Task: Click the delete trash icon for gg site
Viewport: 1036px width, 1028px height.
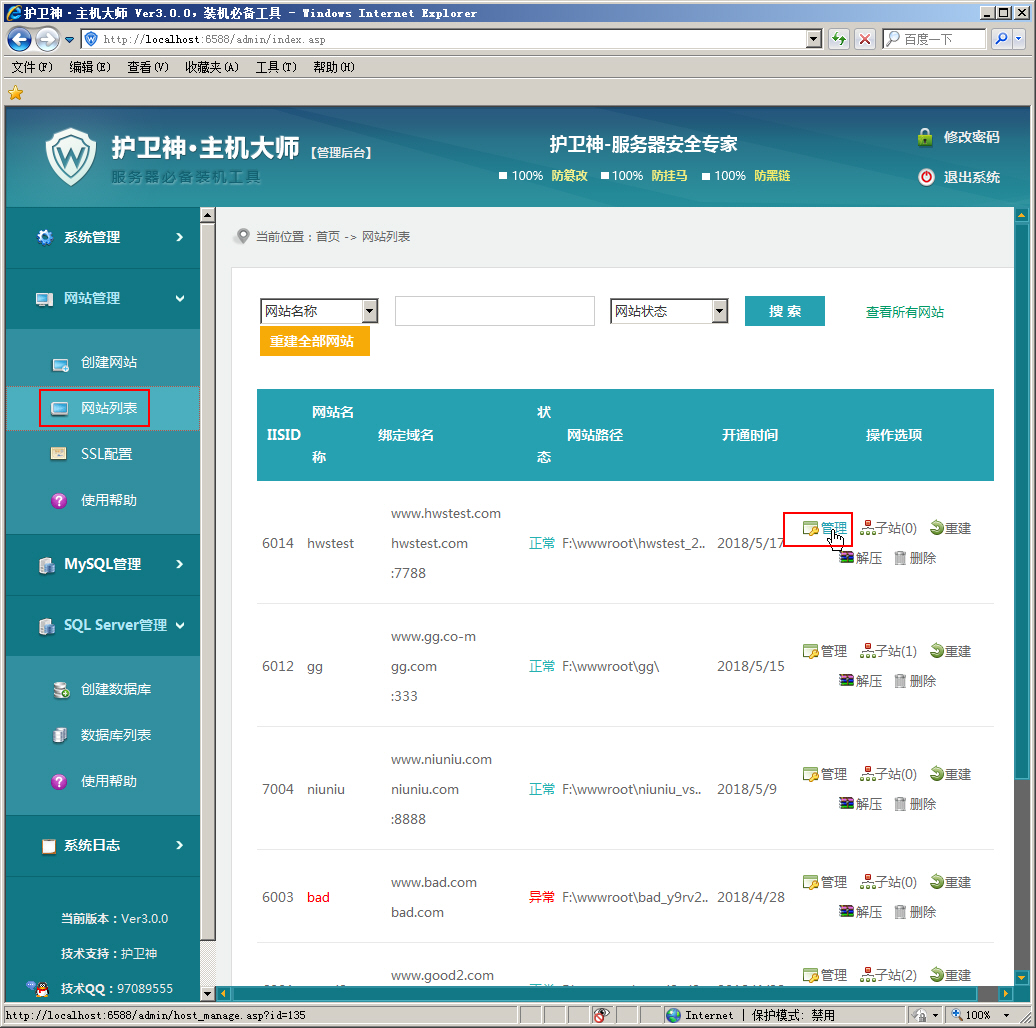Action: click(900, 681)
